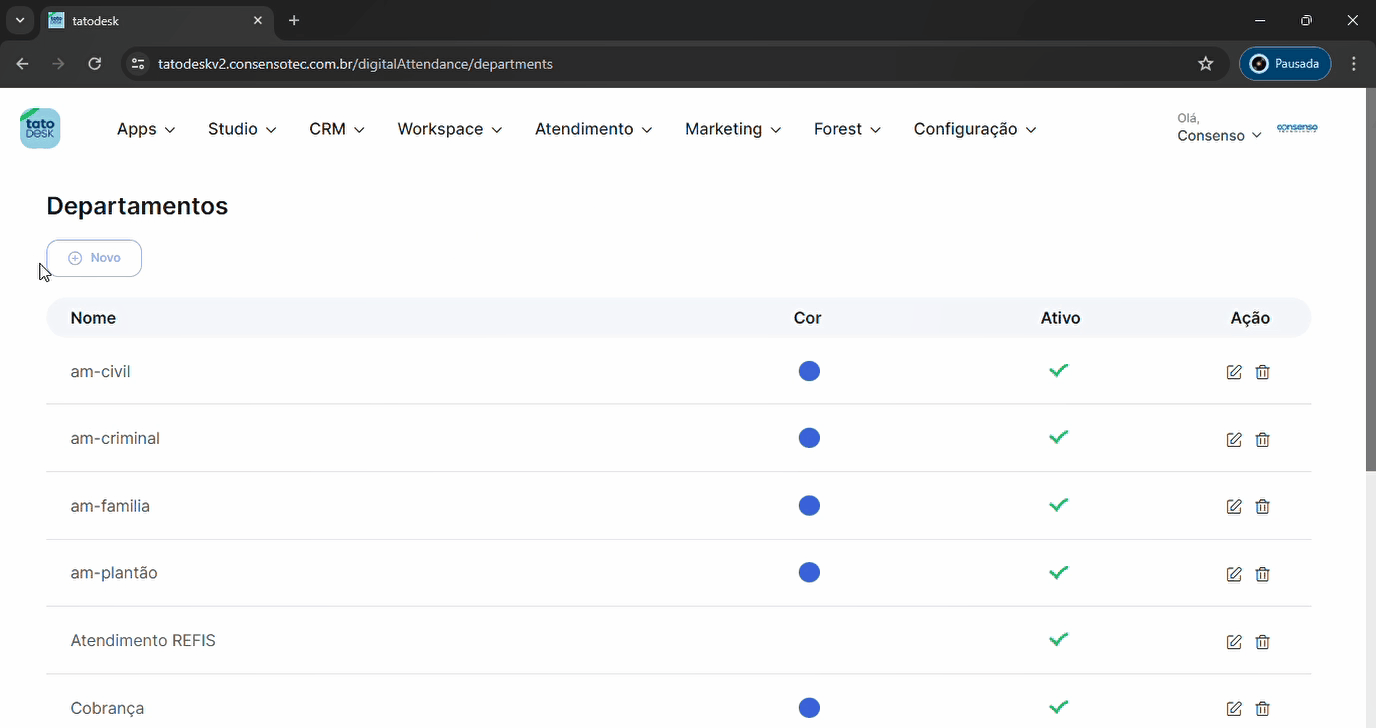Screen dimensions: 1376x728
Task: Edit the am-familia department row
Action: 1234,507
